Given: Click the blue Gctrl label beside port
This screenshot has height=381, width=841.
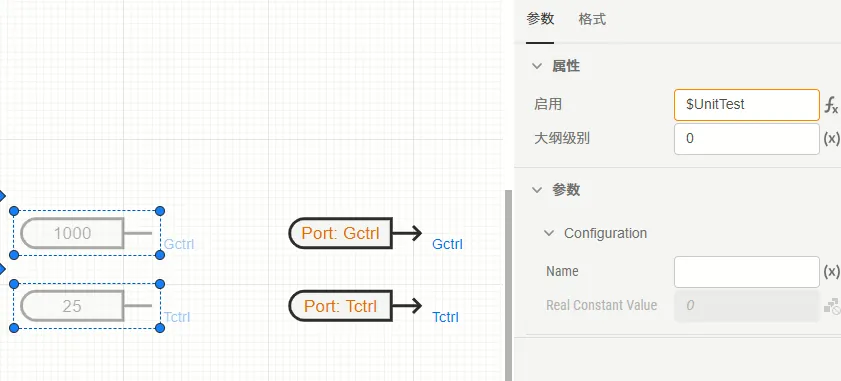Looking at the screenshot, I should [x=447, y=245].
